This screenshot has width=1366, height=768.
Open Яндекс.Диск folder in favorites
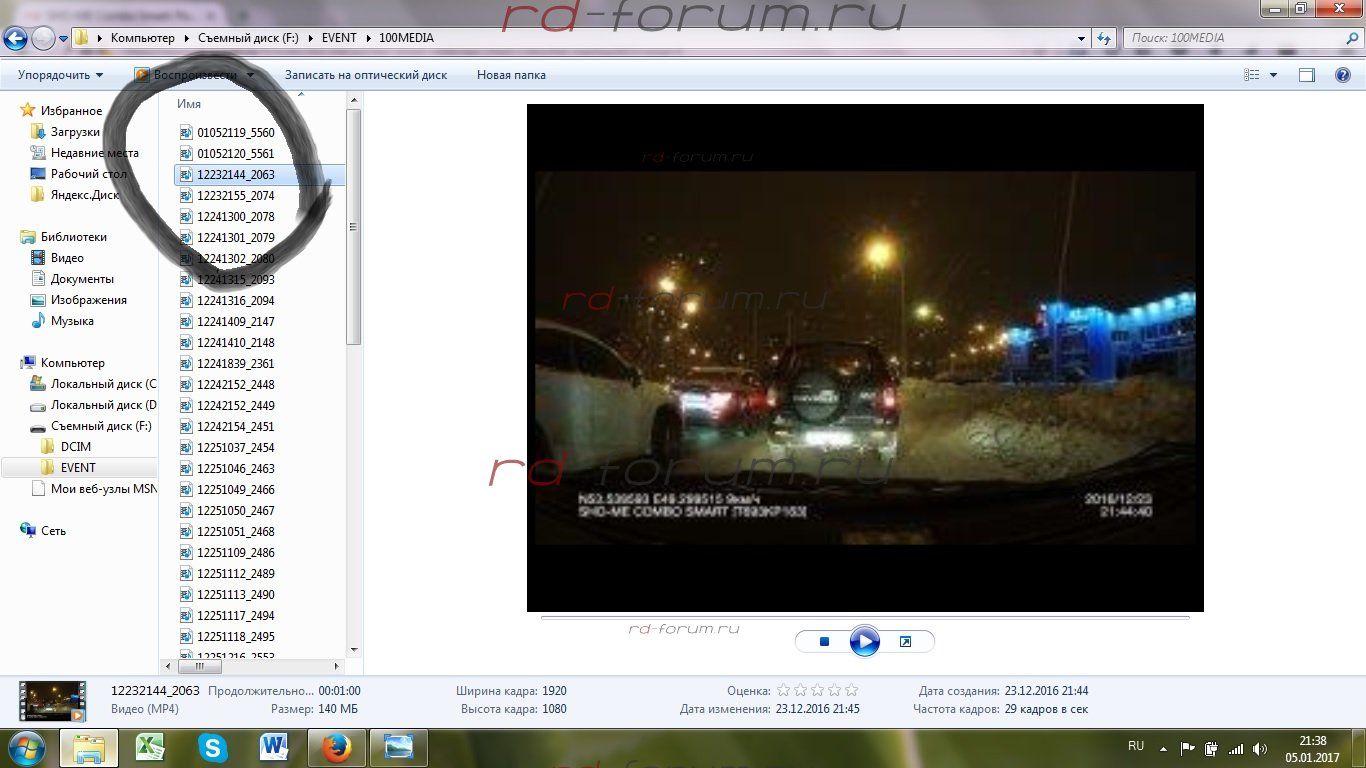(84, 195)
